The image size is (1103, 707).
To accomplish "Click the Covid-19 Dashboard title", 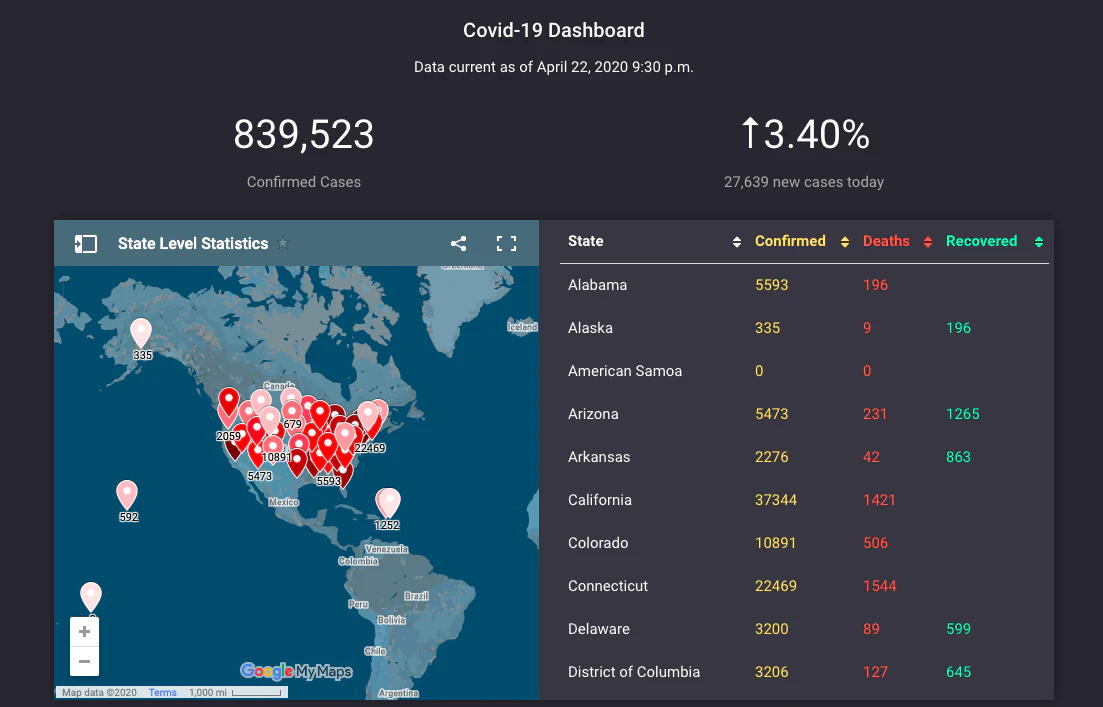I will coord(554,30).
